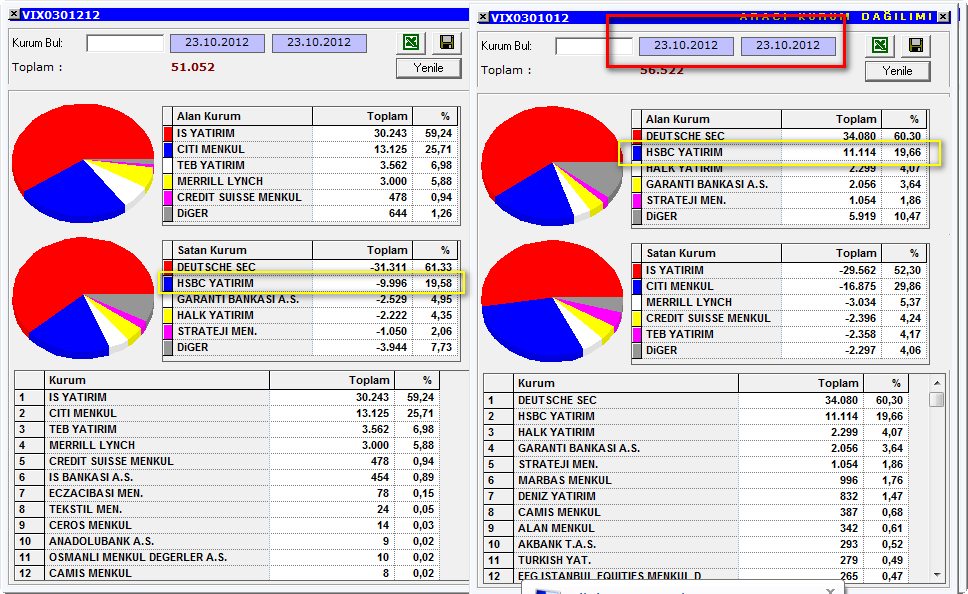Export right panel to Excel icon

pos(880,45)
